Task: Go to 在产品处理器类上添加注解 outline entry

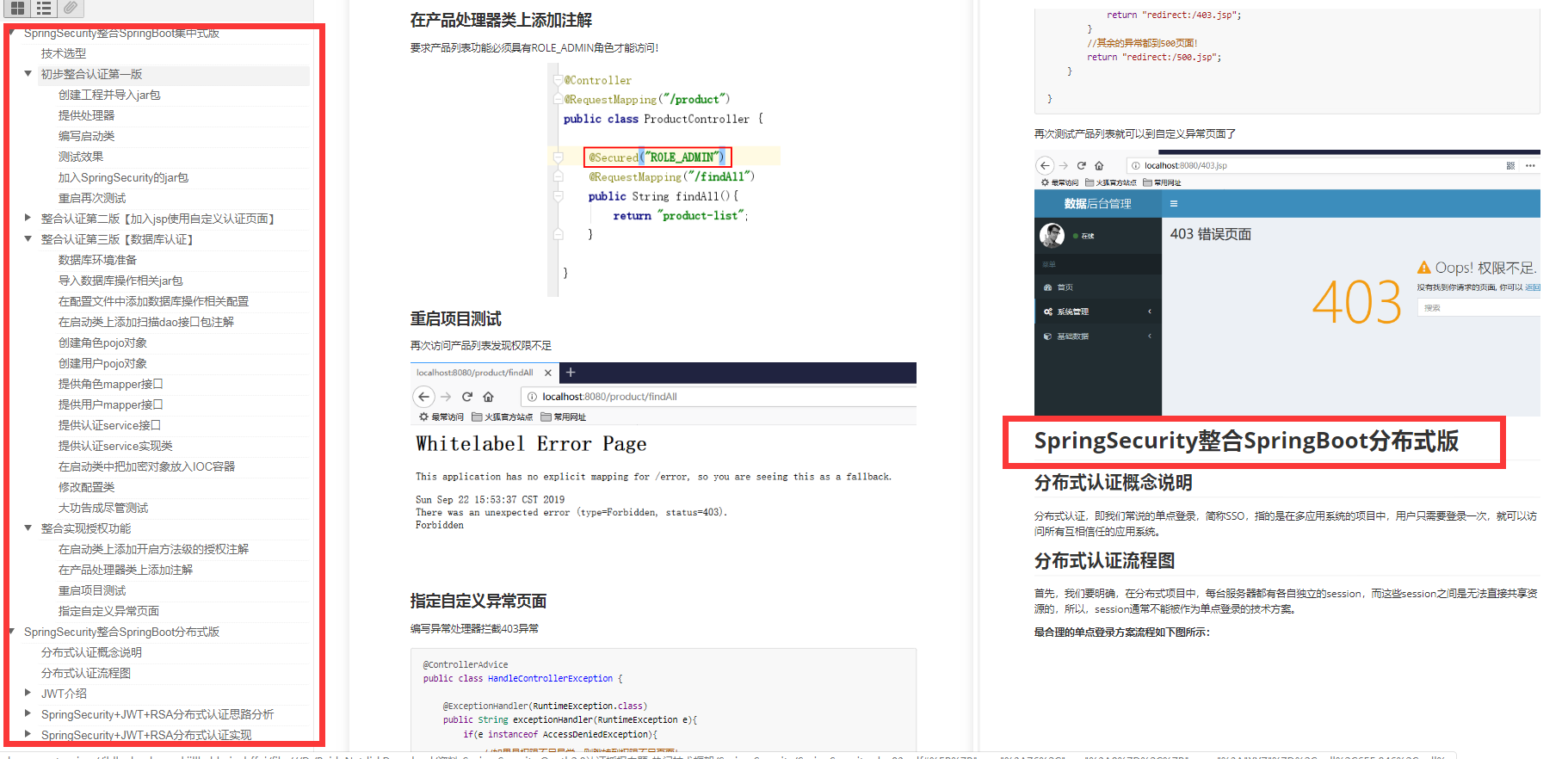Action: (x=126, y=570)
